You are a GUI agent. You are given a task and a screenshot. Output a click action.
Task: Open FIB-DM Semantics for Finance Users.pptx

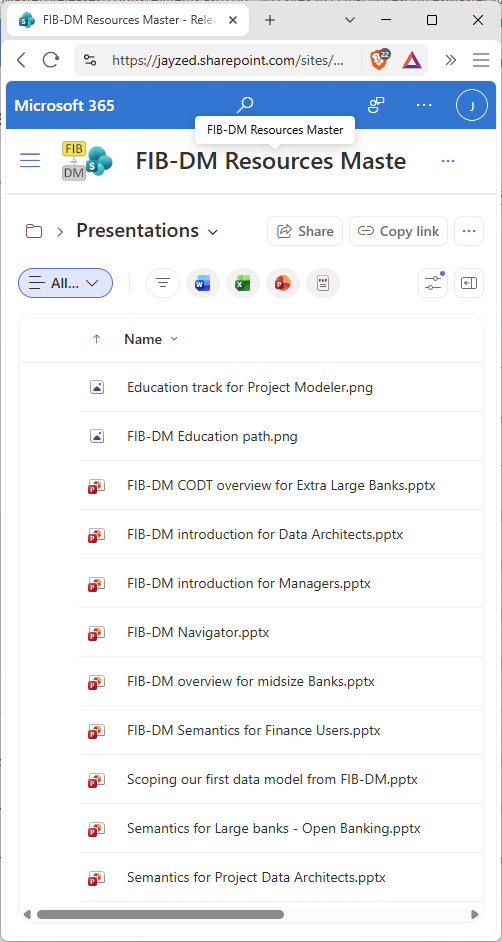[254, 731]
